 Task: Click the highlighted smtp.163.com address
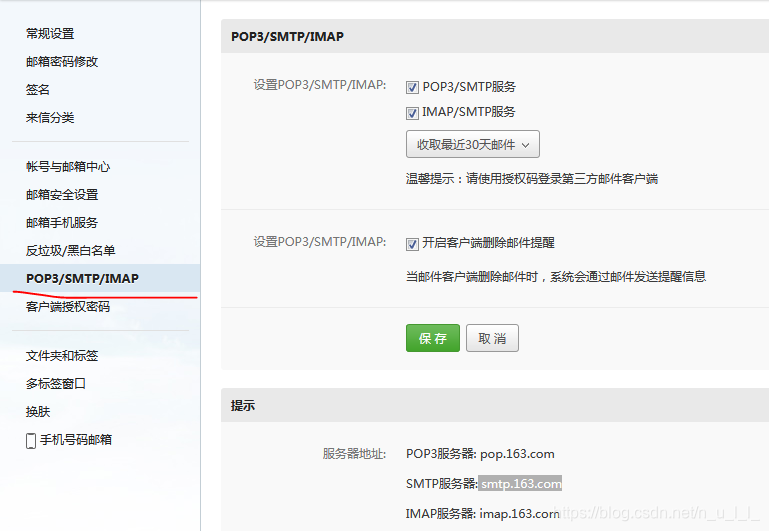(x=520, y=484)
